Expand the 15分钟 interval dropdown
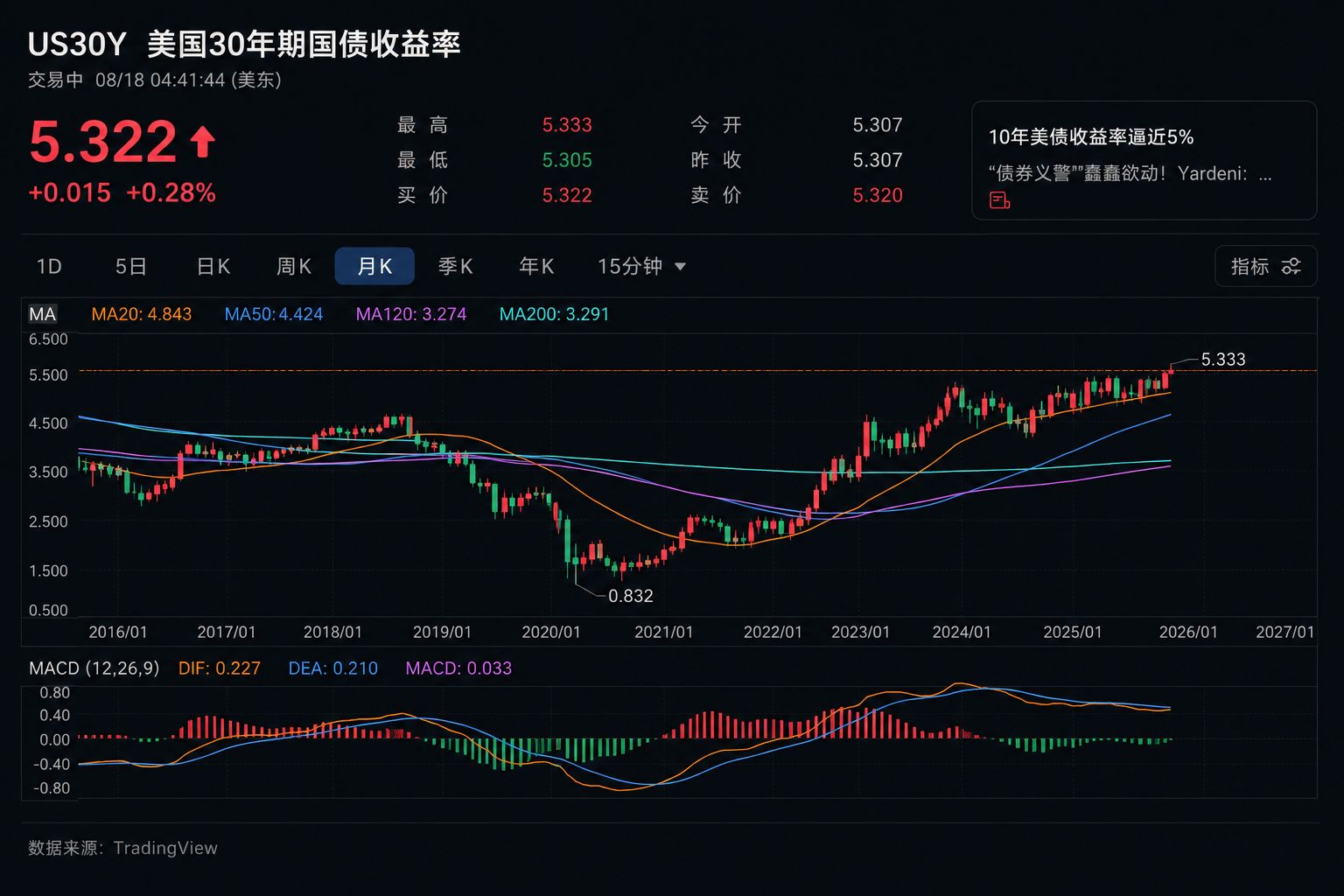The image size is (1344, 896). coord(641,266)
